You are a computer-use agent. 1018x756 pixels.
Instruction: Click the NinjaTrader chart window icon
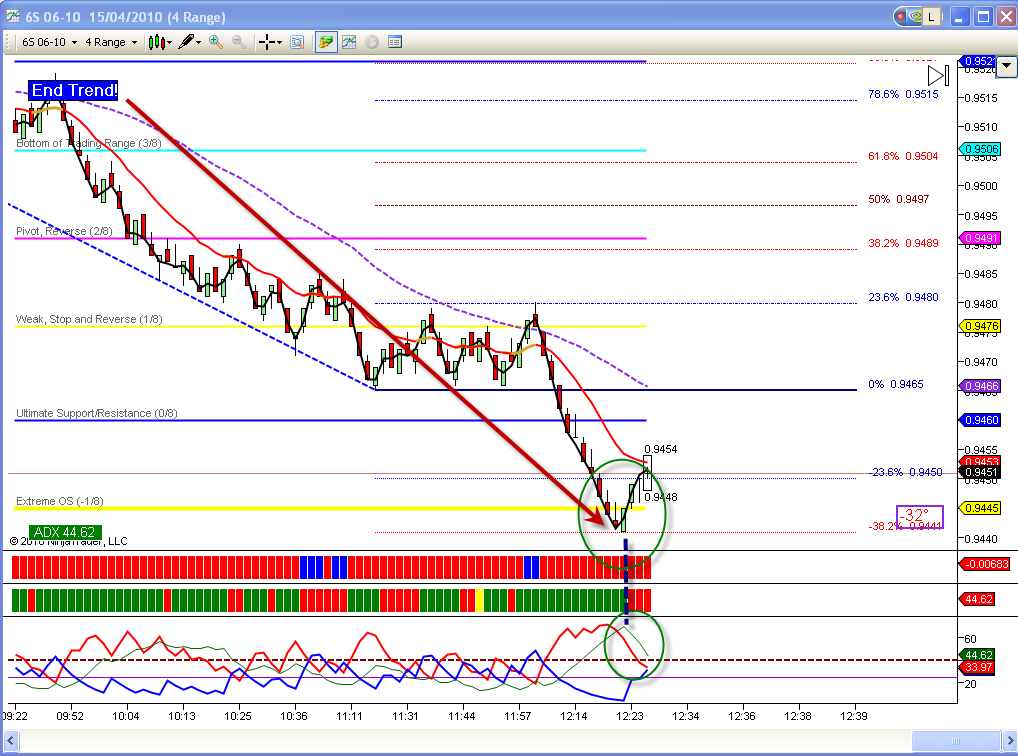click(x=12, y=16)
